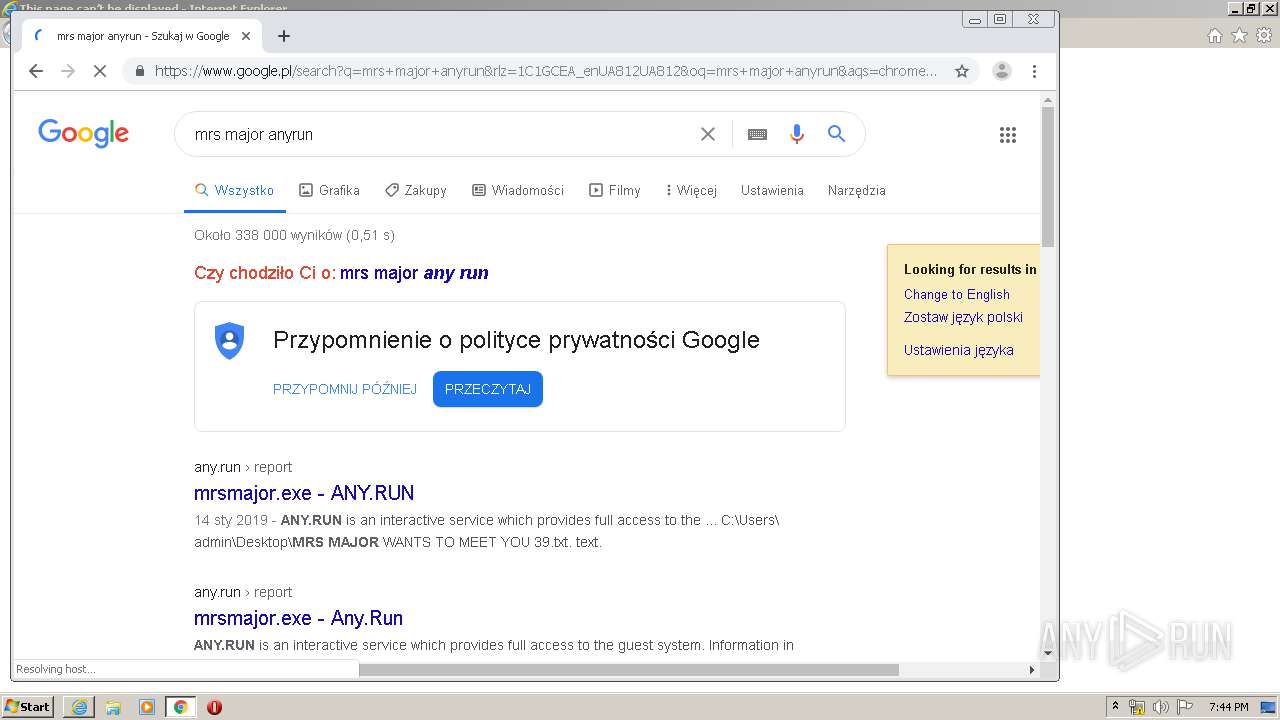Open Windows Explorer folder in taskbar
This screenshot has width=1280, height=720.
(x=113, y=707)
